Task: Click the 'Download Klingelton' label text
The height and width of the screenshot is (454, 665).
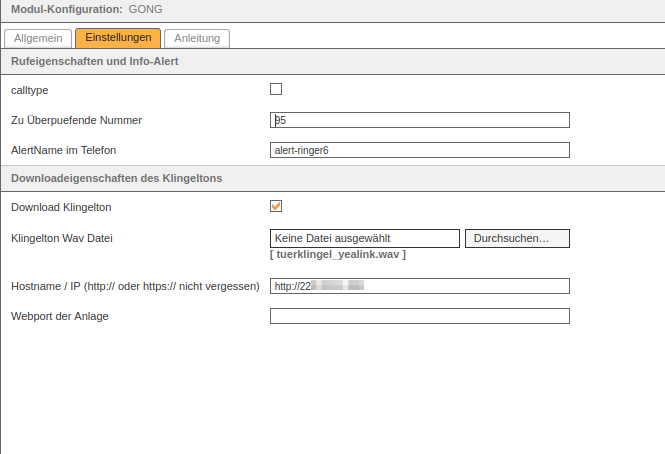Action: [60, 207]
